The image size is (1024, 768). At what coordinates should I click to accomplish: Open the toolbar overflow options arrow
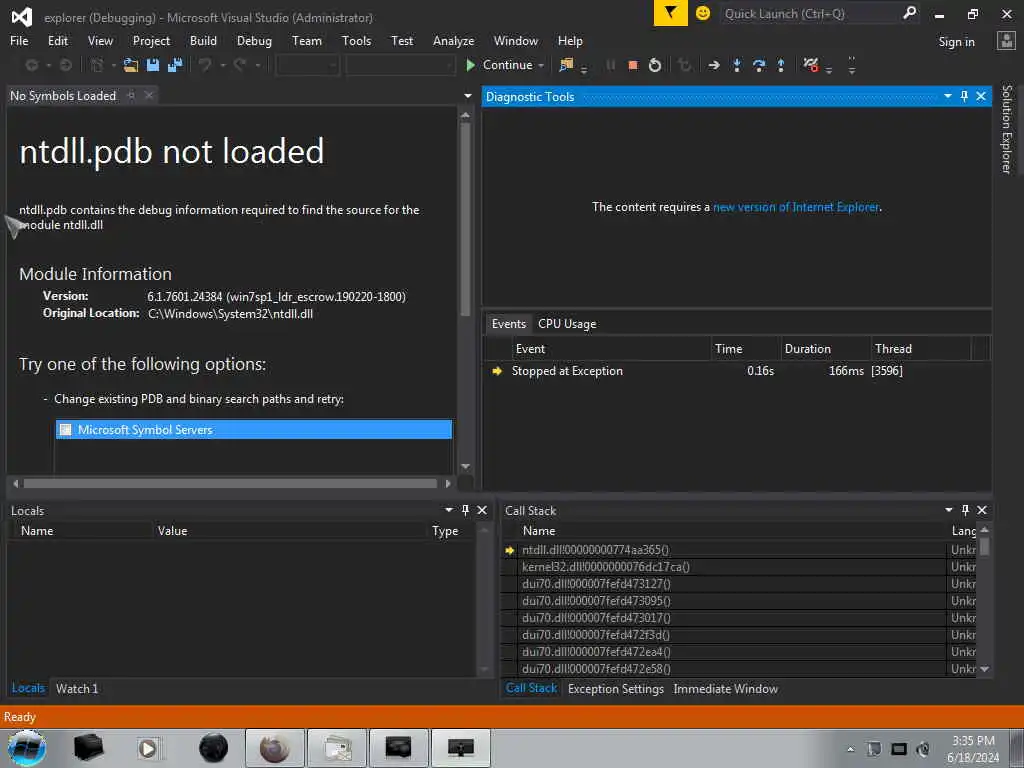852,65
